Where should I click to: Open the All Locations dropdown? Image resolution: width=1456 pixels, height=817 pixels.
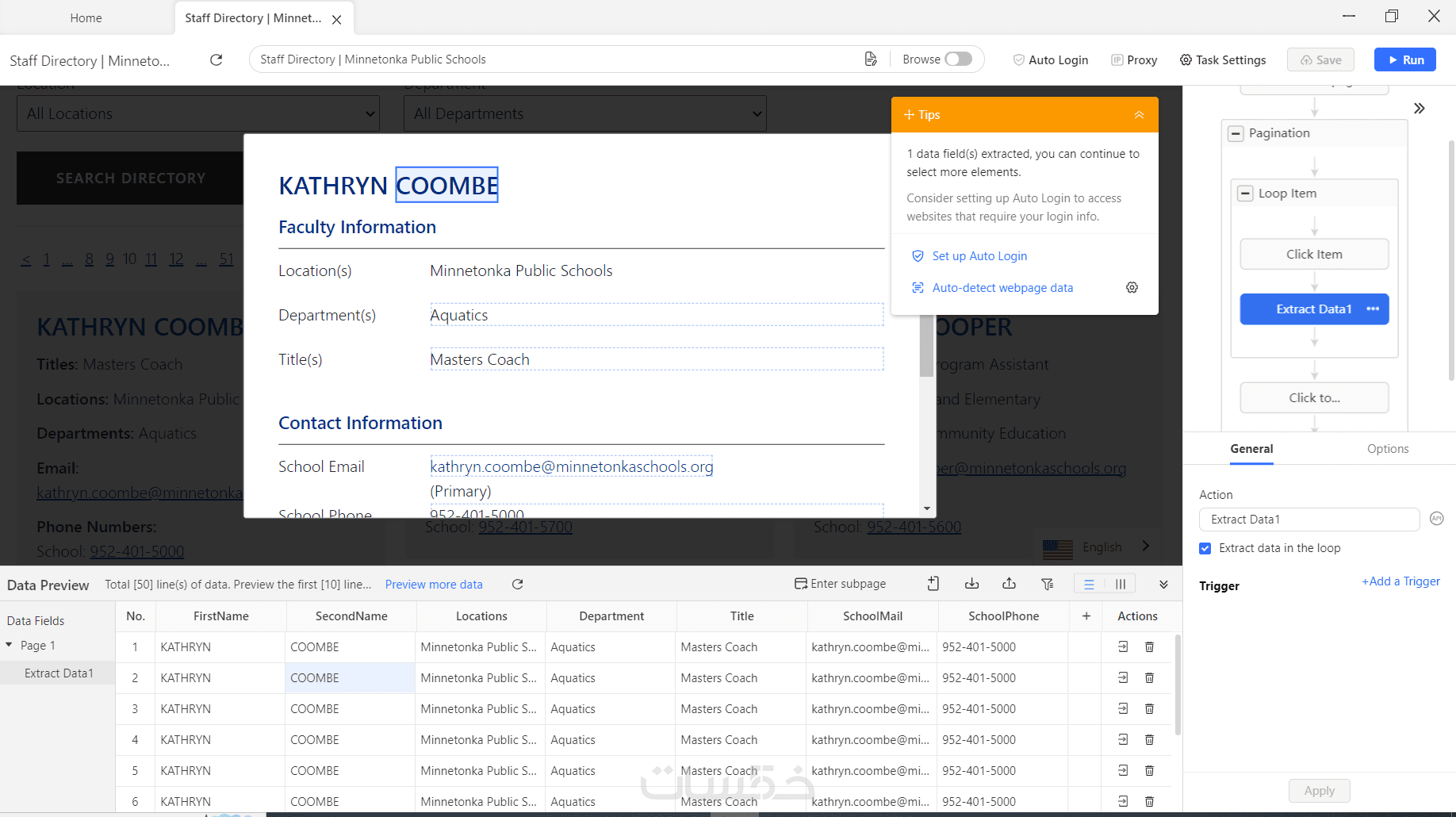coord(198,113)
